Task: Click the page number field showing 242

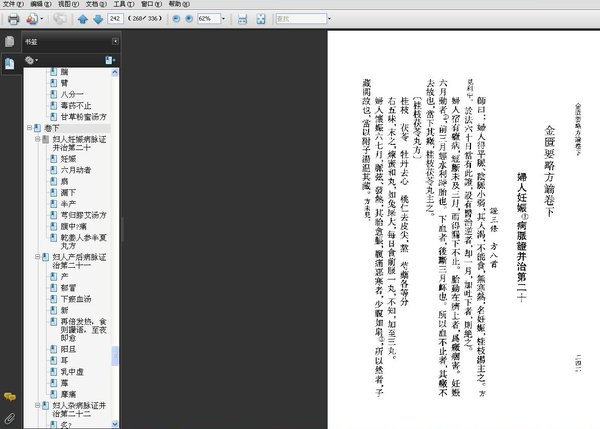Action: coord(115,18)
